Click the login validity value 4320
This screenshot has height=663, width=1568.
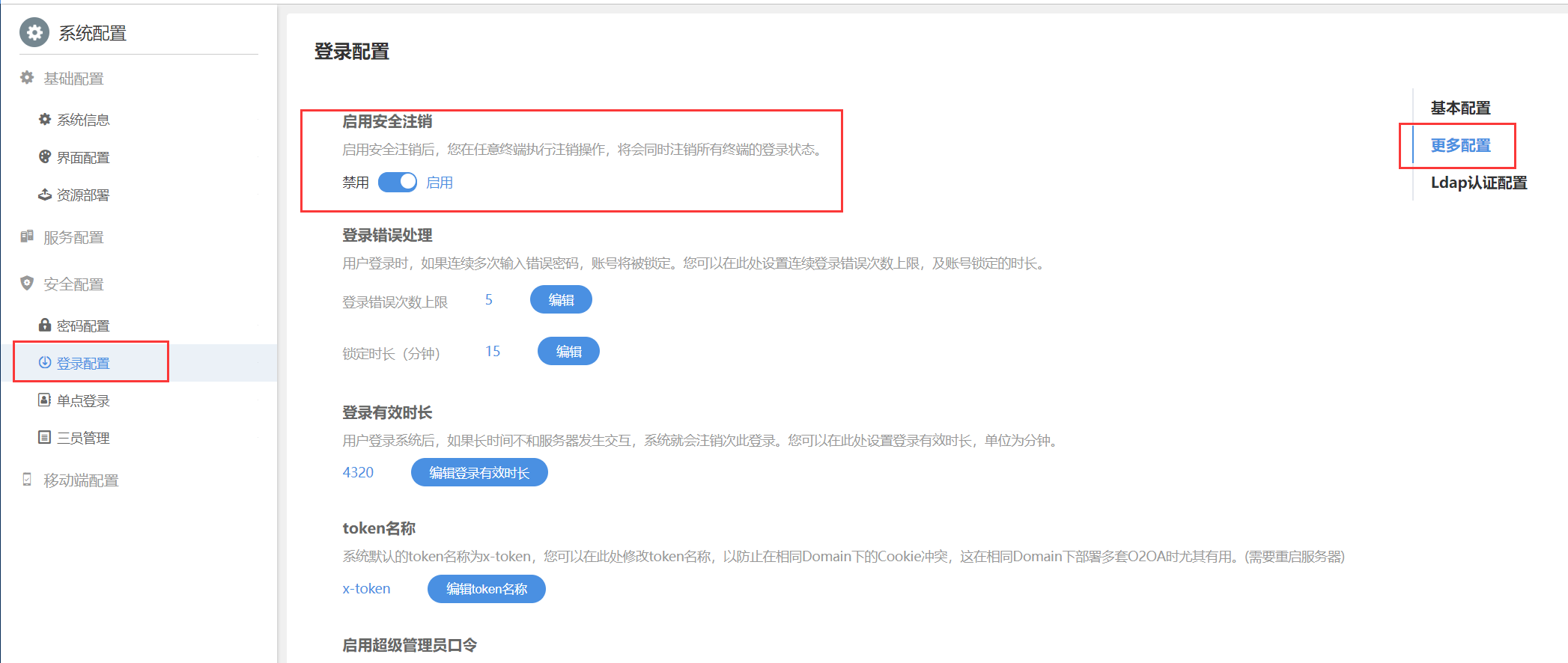point(358,472)
